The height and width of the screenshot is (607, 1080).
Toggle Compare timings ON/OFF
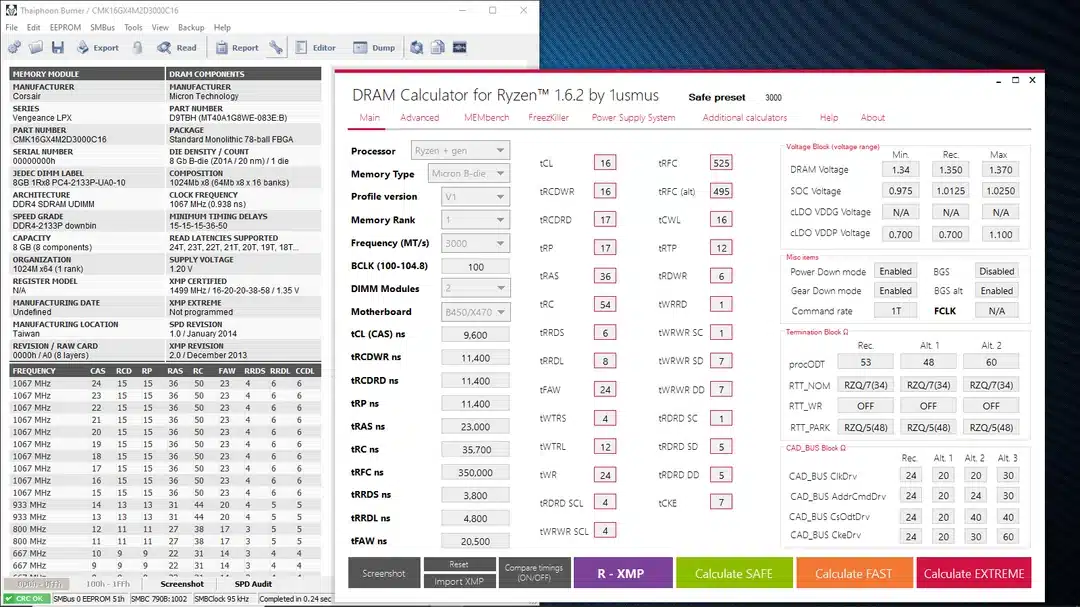pyautogui.click(x=535, y=572)
